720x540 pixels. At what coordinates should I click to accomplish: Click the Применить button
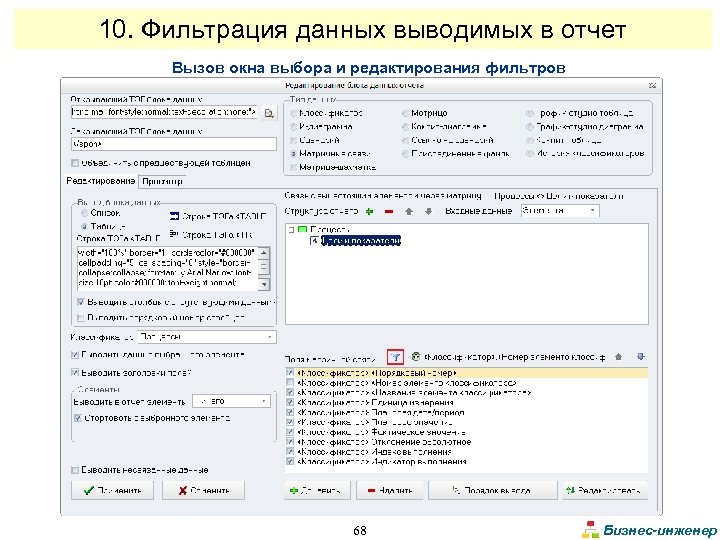click(112, 490)
